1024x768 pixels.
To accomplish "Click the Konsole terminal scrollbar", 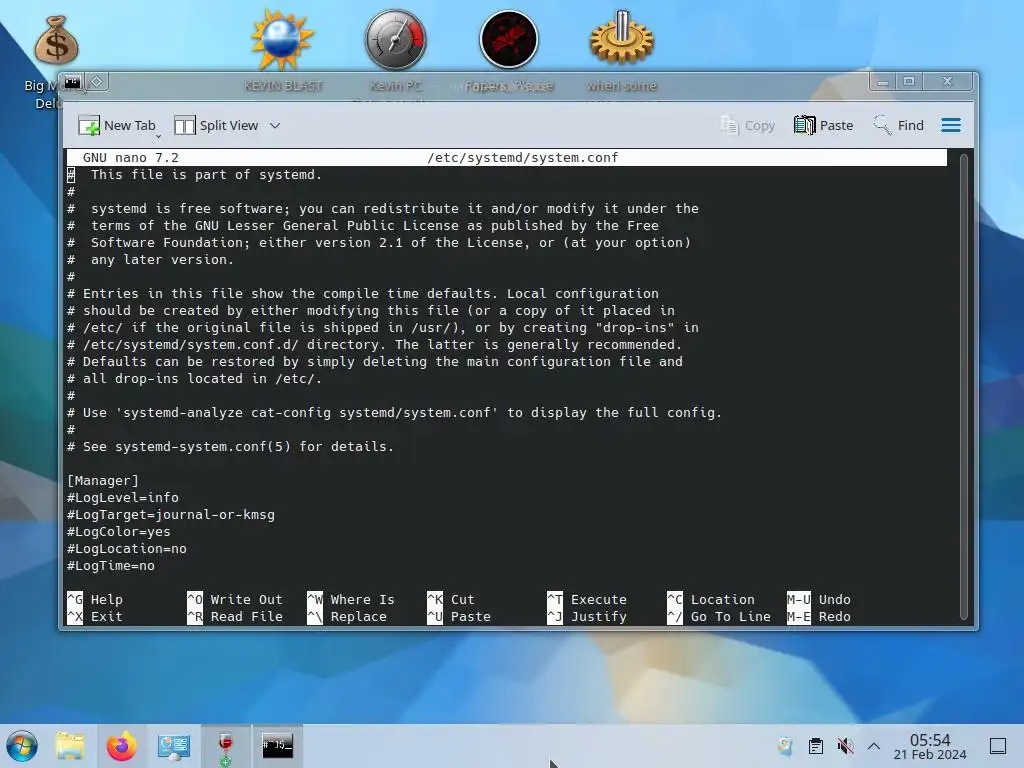I will [x=963, y=385].
